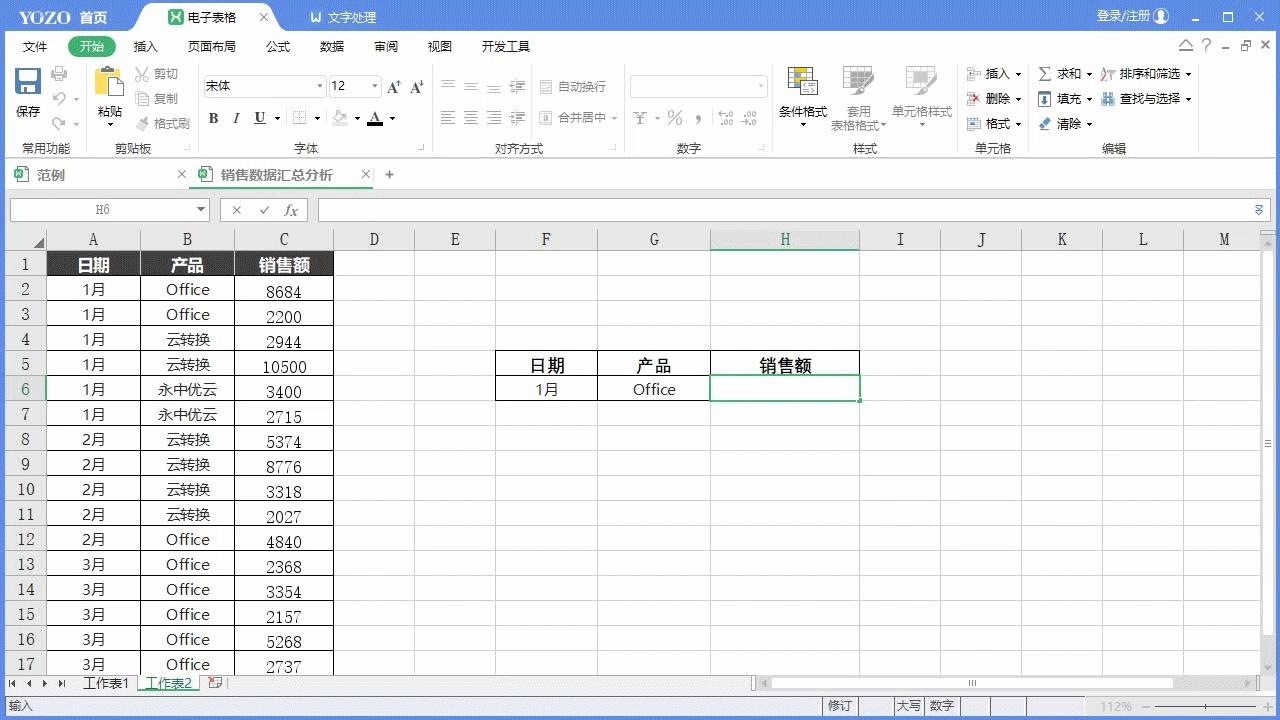1280x720 pixels.
Task: Select the Fill (填充) icon
Action: (x=1044, y=98)
